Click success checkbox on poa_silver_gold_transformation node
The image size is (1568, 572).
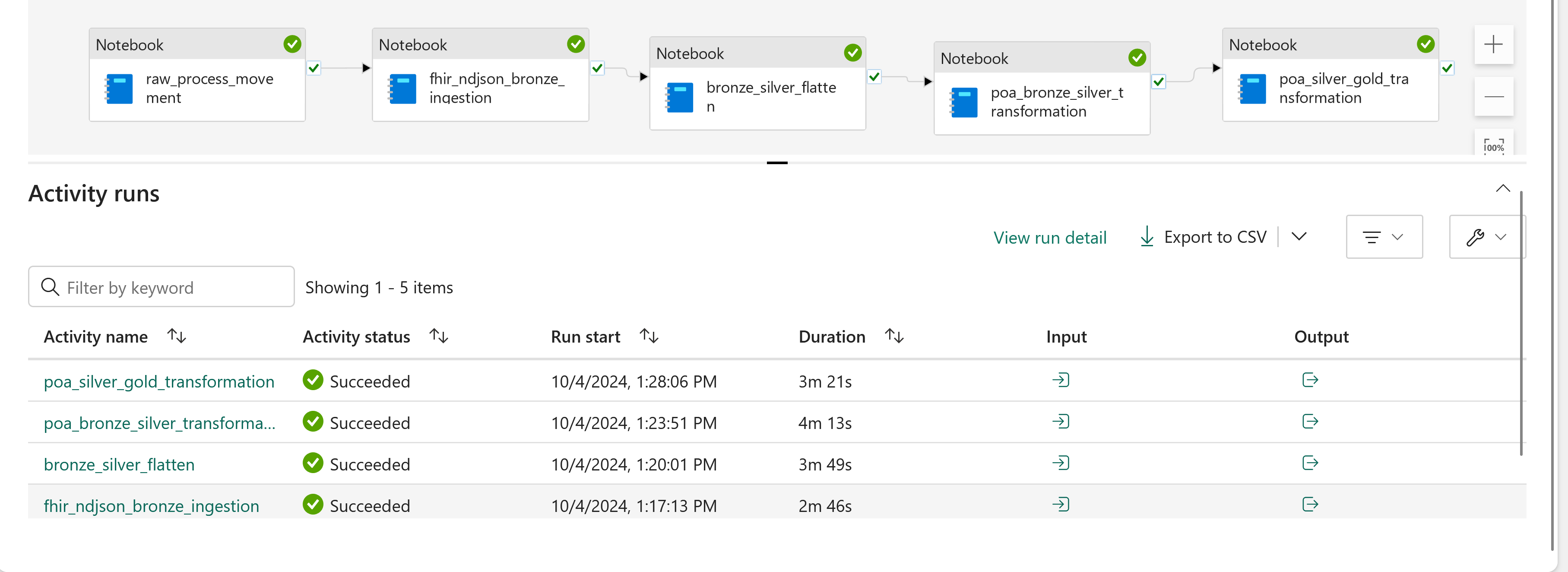(1447, 68)
